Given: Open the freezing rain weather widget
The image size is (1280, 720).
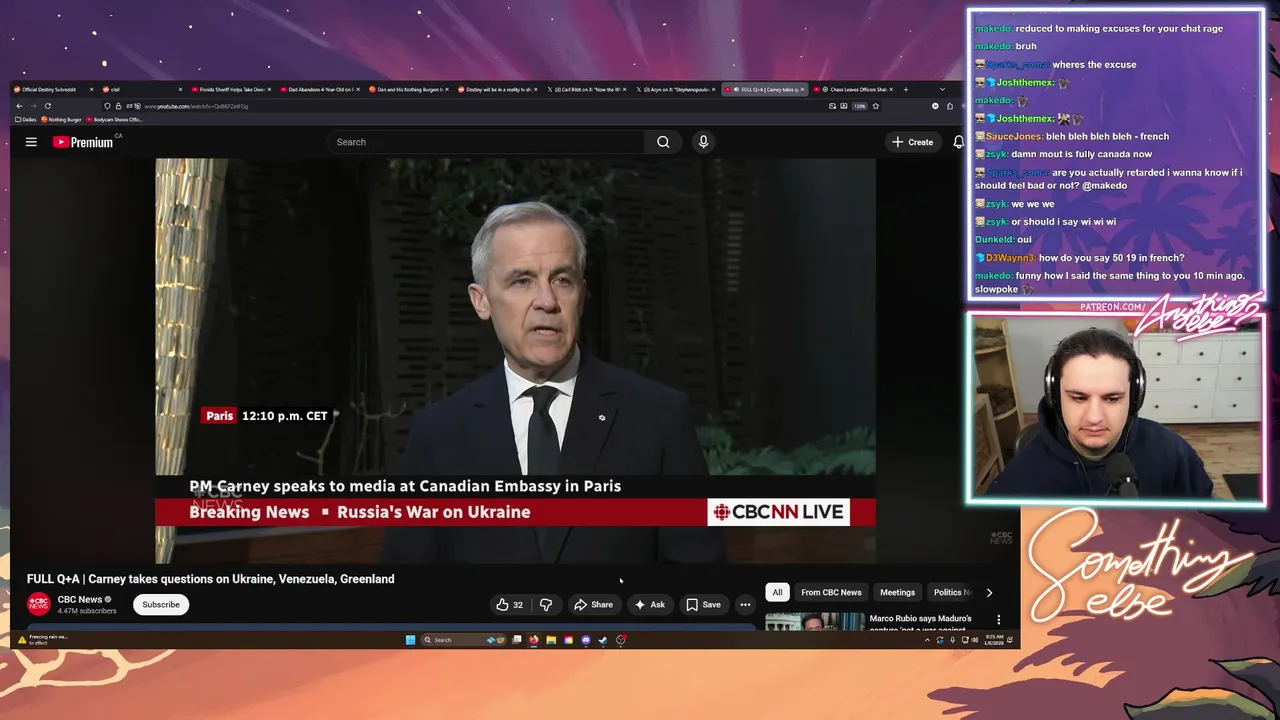Looking at the screenshot, I should [42, 639].
